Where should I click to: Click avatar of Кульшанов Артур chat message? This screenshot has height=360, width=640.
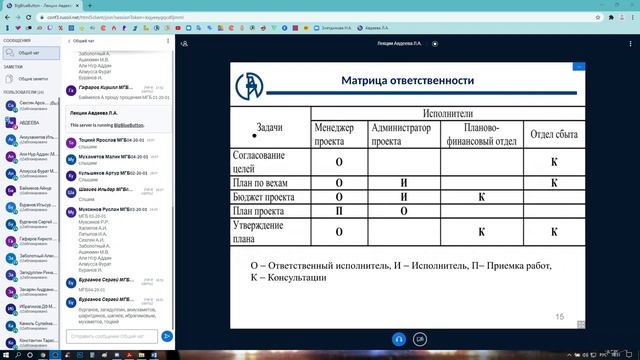(71, 176)
